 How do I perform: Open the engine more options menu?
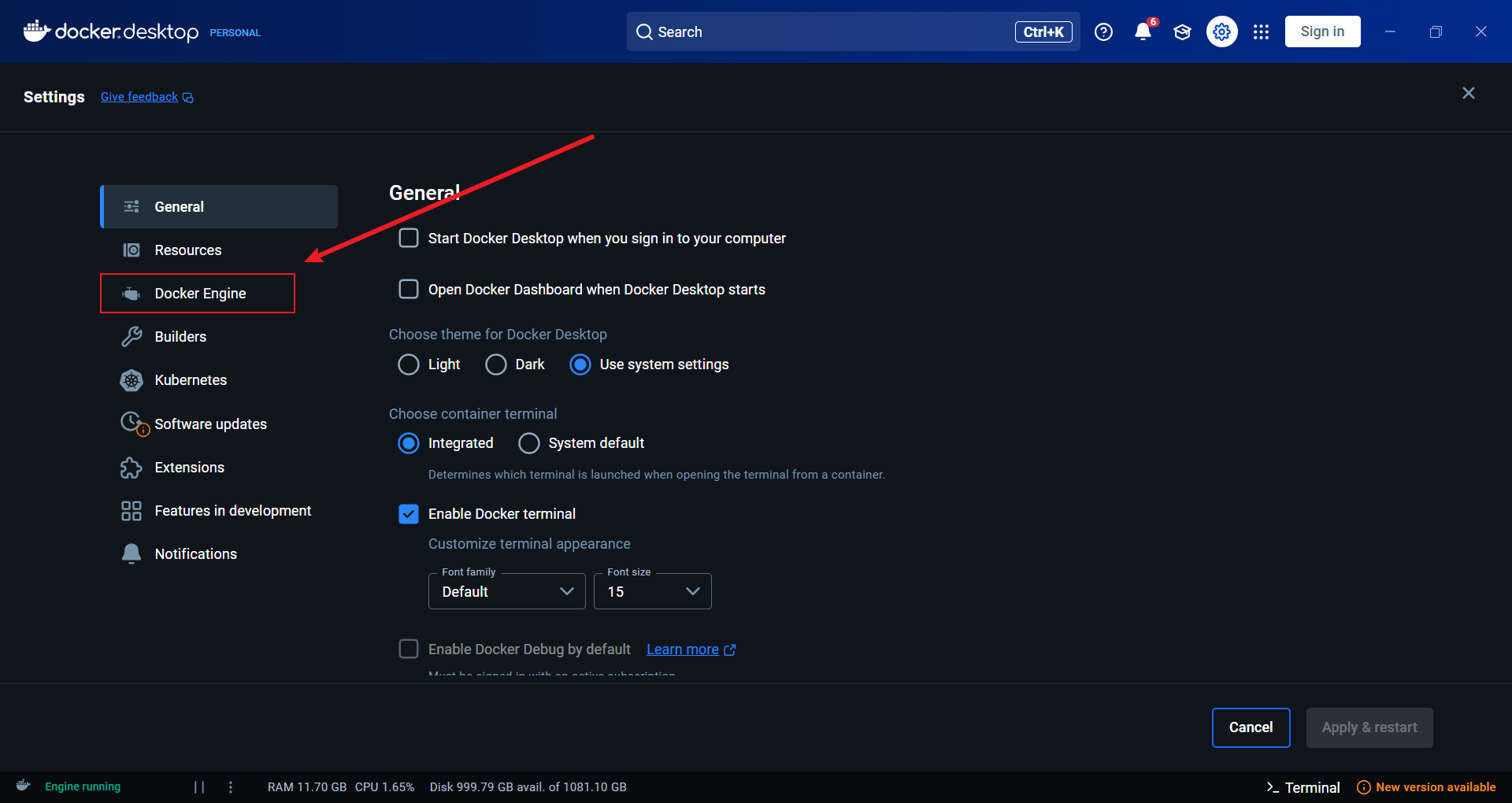coord(231,787)
